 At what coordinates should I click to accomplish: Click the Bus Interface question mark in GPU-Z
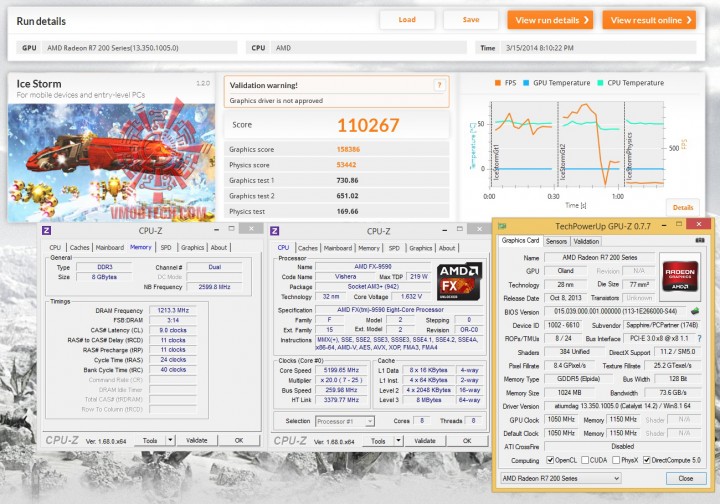pyautogui.click(x=699, y=338)
